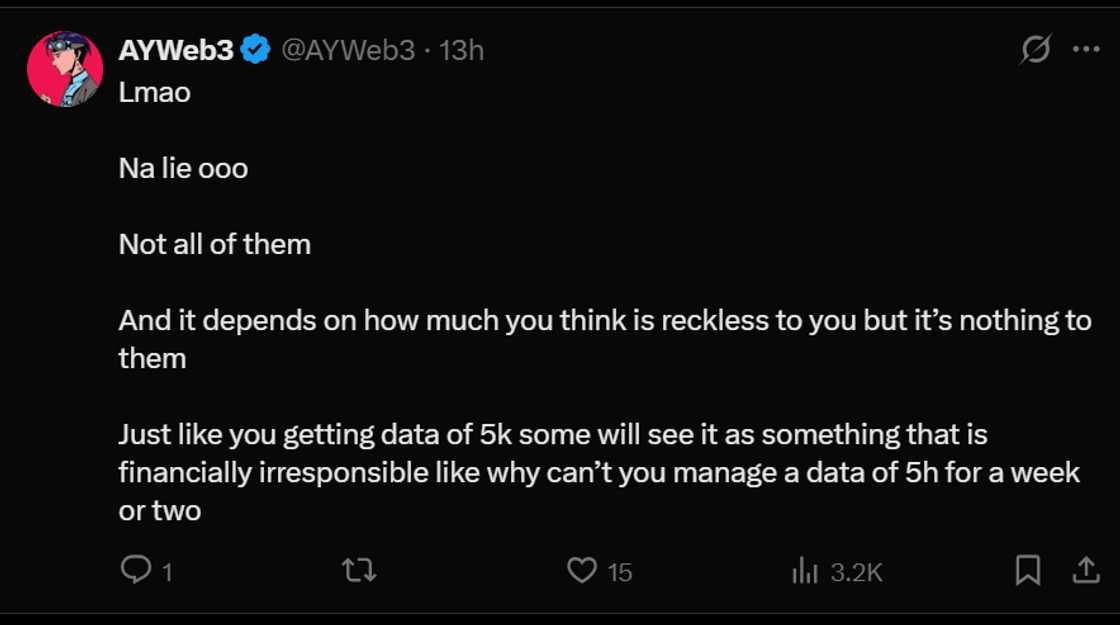
Task: Click the AYWeb3 display name
Action: coord(176,50)
